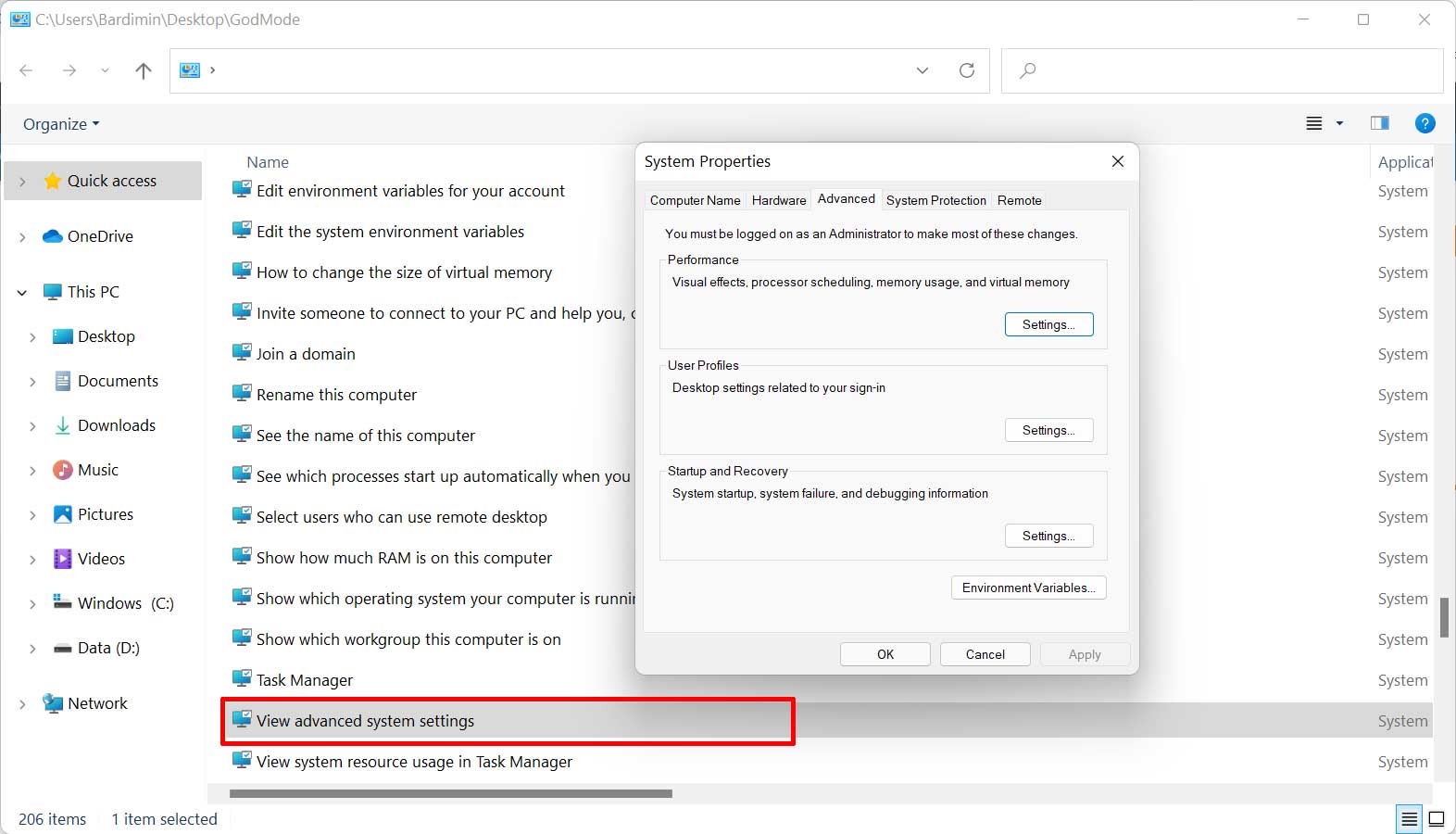1456x834 pixels.
Task: Select 'How to change the size of virtual memory'
Action: coord(404,272)
